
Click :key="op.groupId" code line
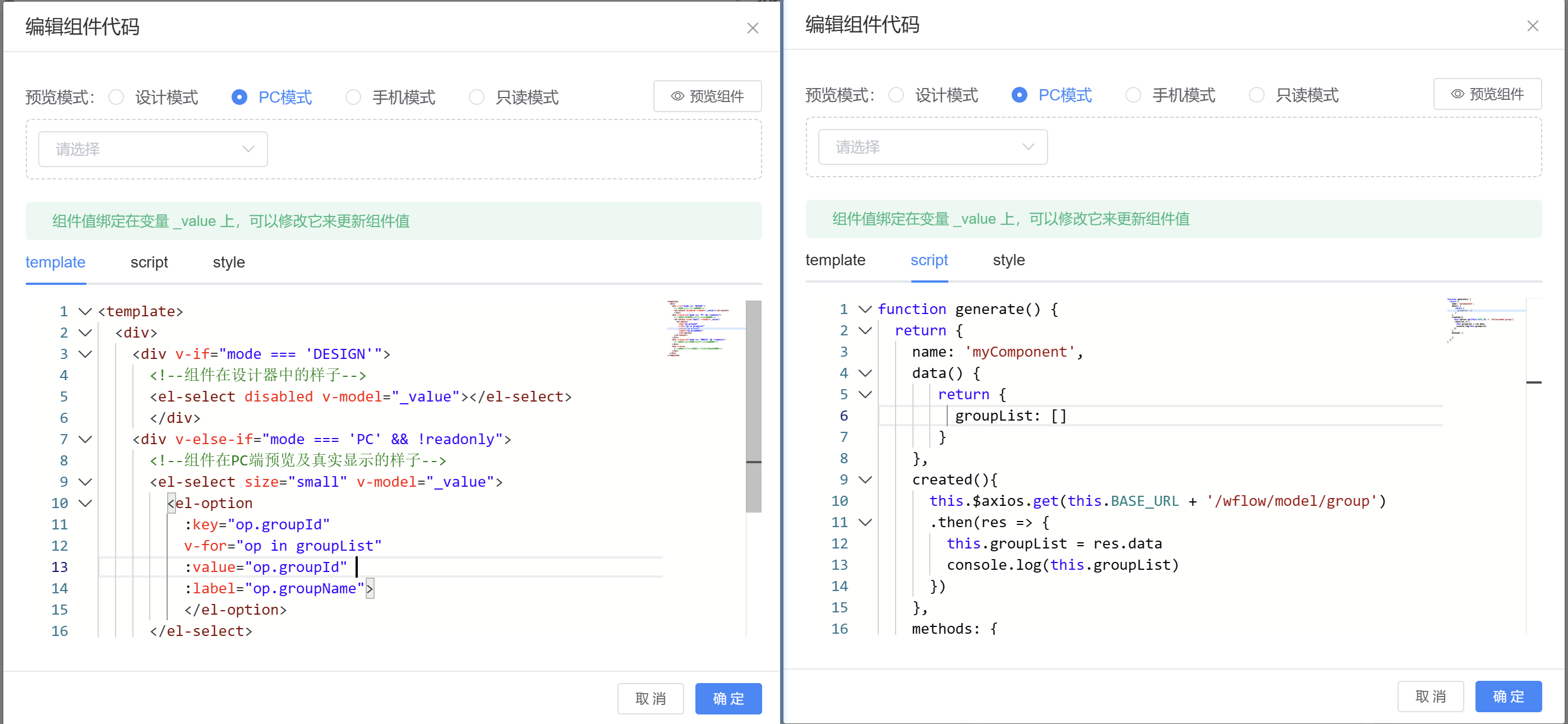click(257, 525)
